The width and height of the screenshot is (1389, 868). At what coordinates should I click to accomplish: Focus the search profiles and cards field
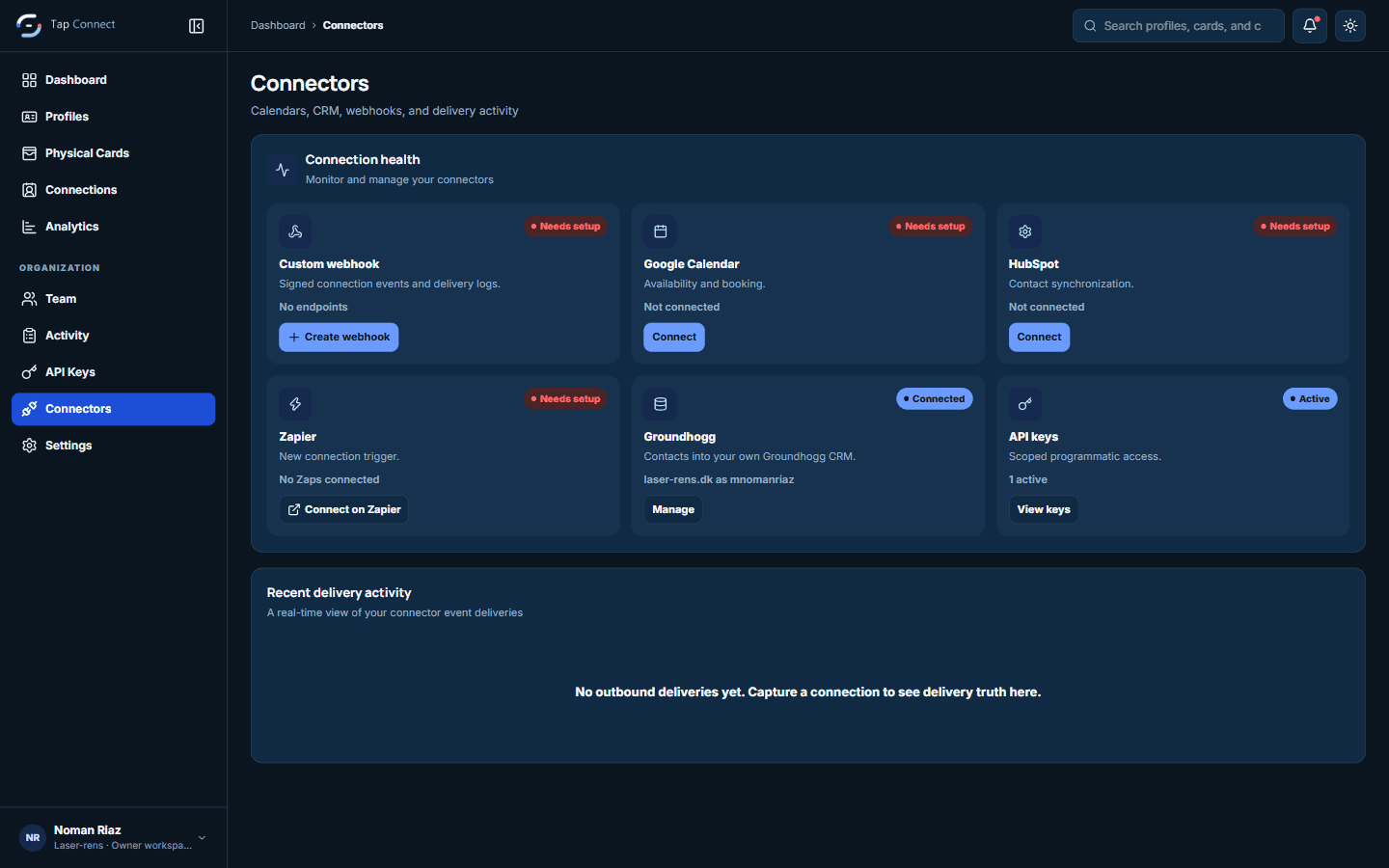[x=1179, y=26]
